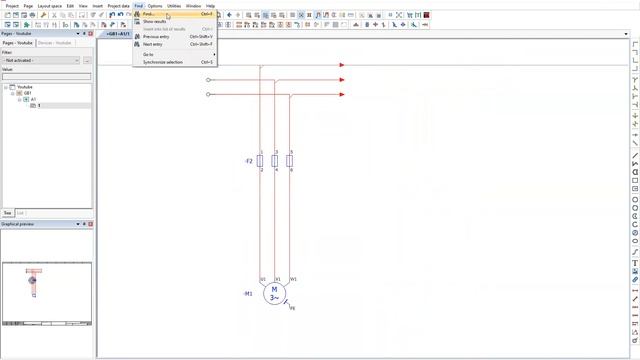Open the Page menu
Image resolution: width=640 pixels, height=360 pixels.
[x=28, y=6]
